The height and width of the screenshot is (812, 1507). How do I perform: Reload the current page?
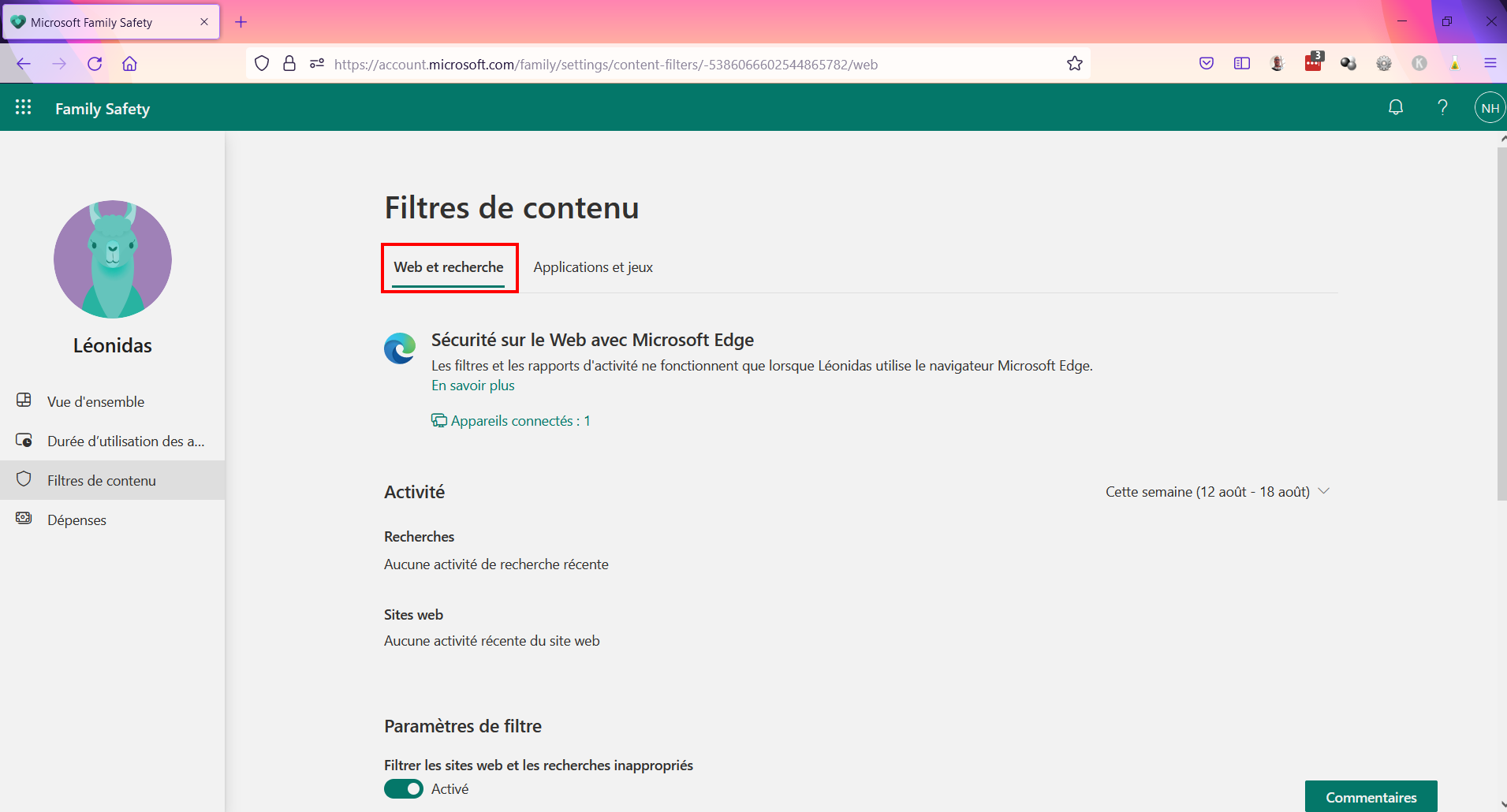[95, 64]
